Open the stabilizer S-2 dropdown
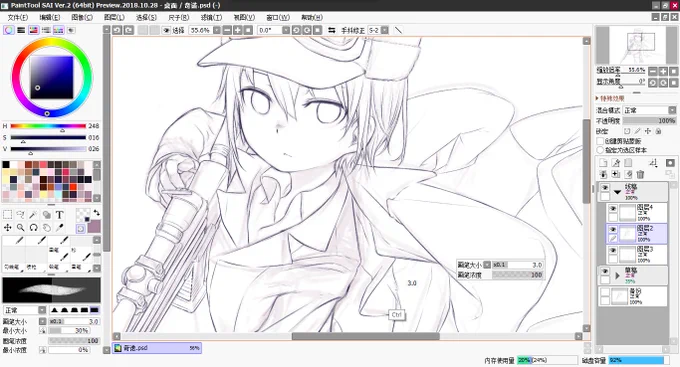The height and width of the screenshot is (367, 680). (x=385, y=30)
